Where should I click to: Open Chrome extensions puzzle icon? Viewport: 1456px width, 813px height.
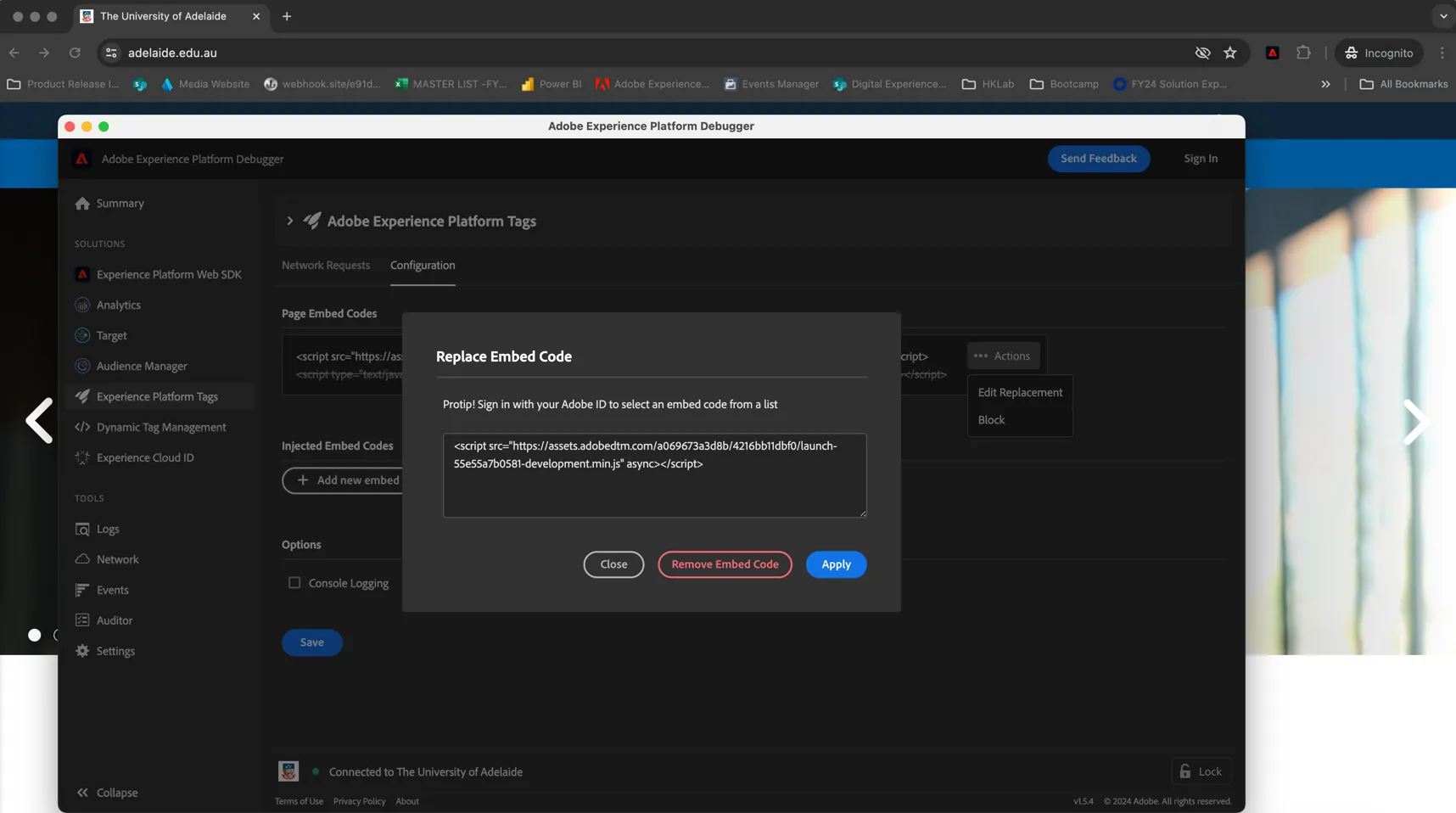(x=1303, y=53)
